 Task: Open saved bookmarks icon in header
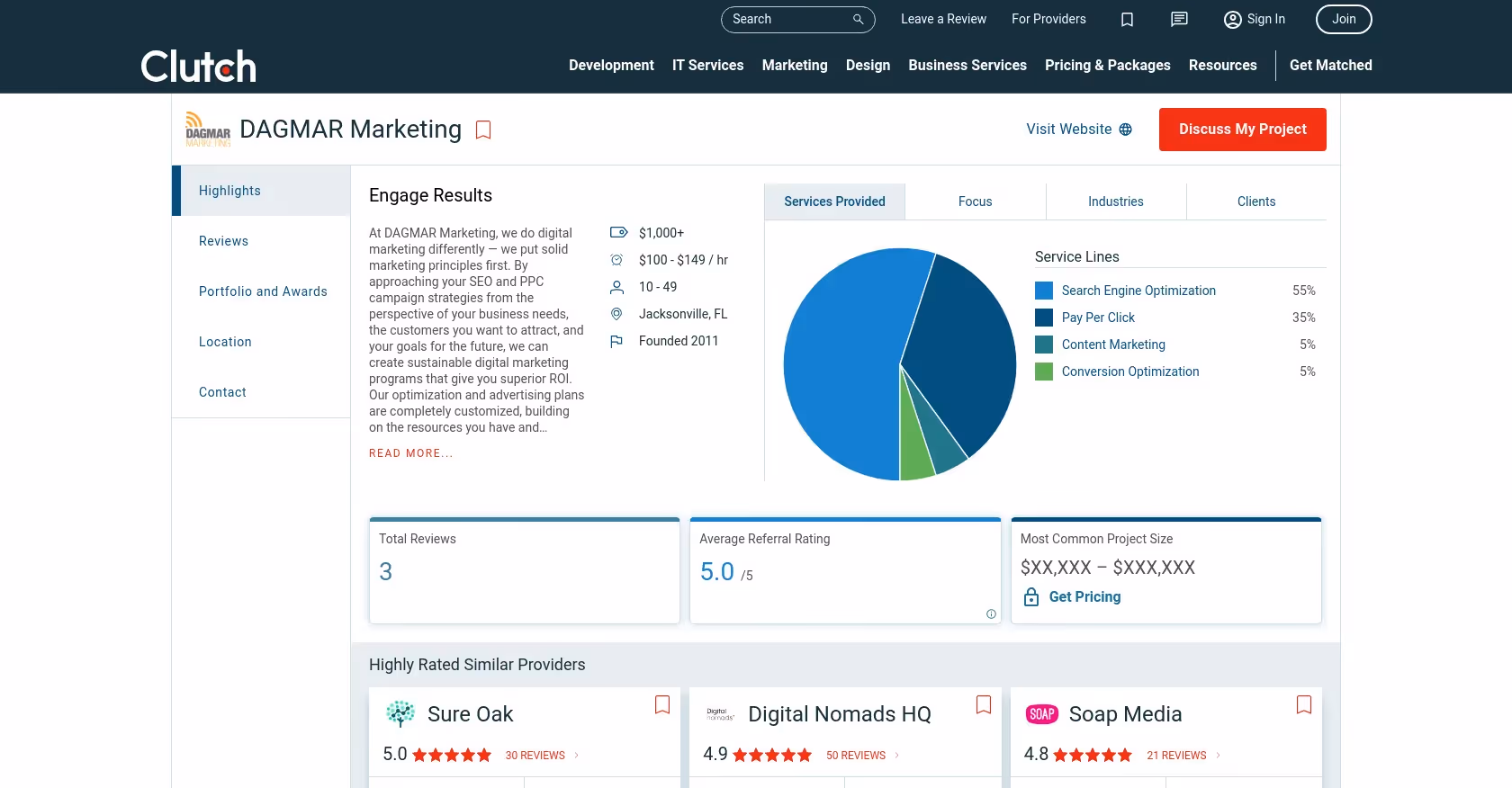tap(1127, 19)
